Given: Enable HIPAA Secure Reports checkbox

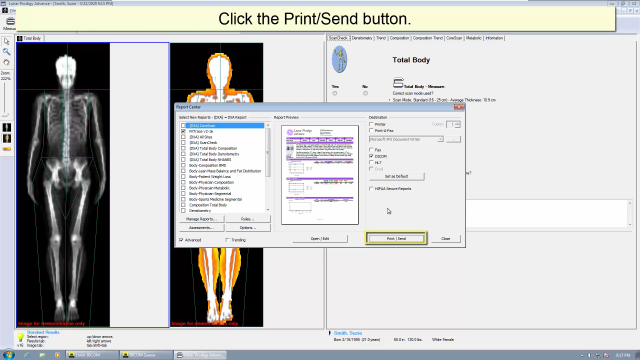Looking at the screenshot, I should pos(371,189).
